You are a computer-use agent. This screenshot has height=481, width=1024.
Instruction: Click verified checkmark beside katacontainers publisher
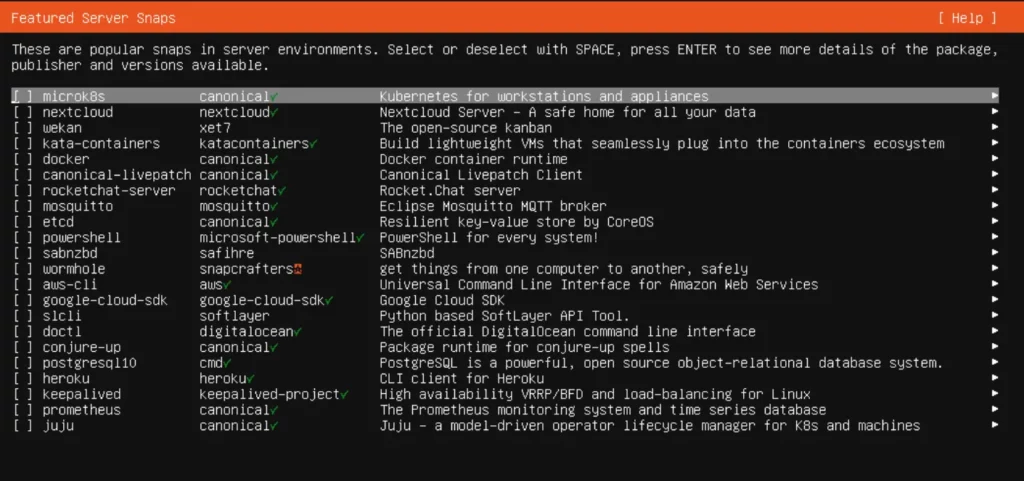pyautogui.click(x=313, y=144)
